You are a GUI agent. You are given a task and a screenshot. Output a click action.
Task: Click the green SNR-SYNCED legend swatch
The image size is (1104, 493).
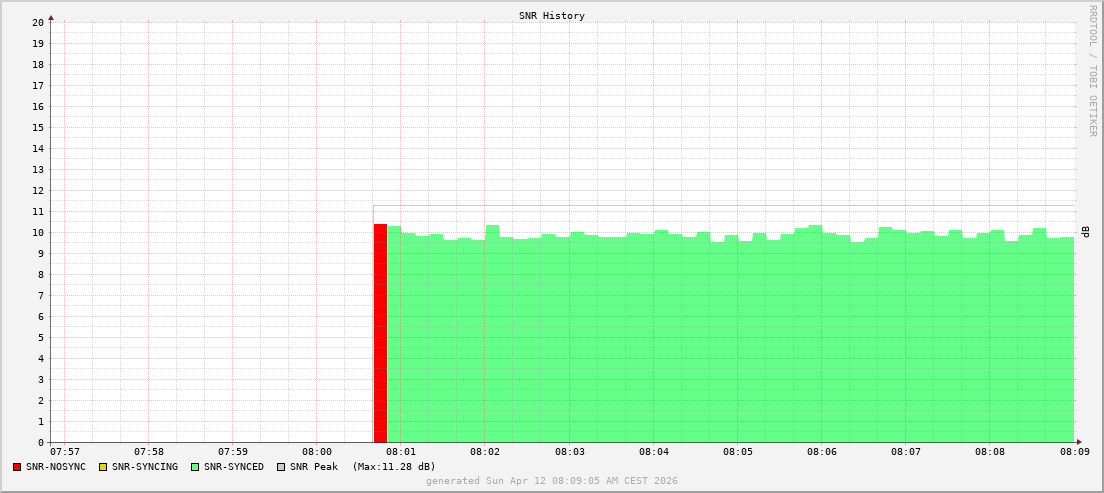pos(195,467)
